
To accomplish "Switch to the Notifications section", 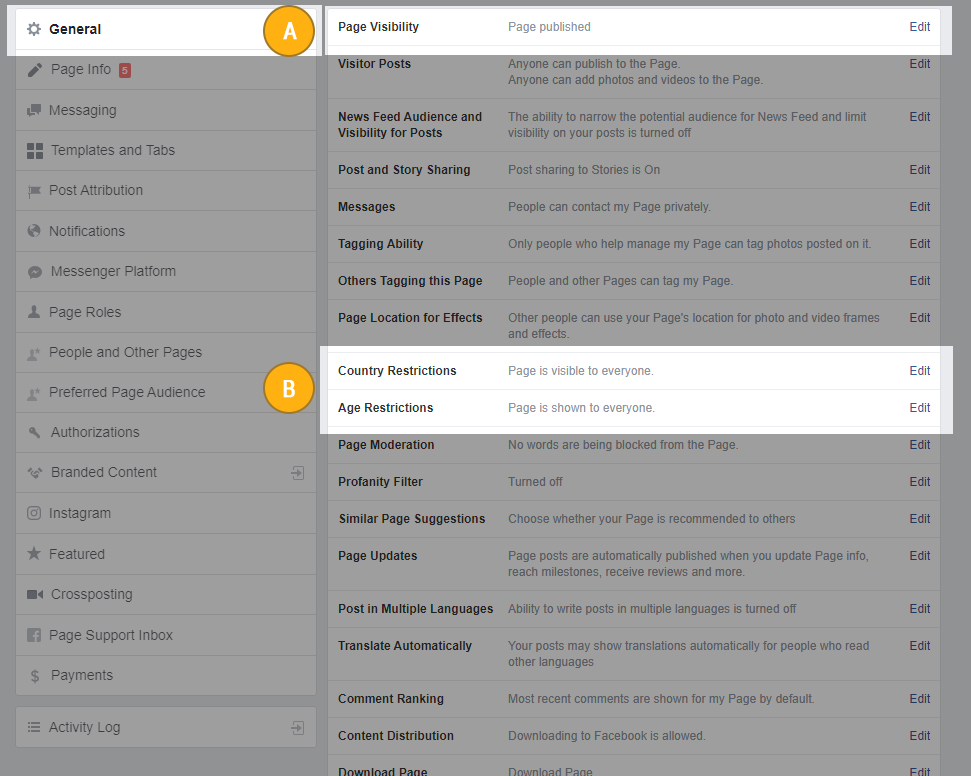I will [166, 231].
